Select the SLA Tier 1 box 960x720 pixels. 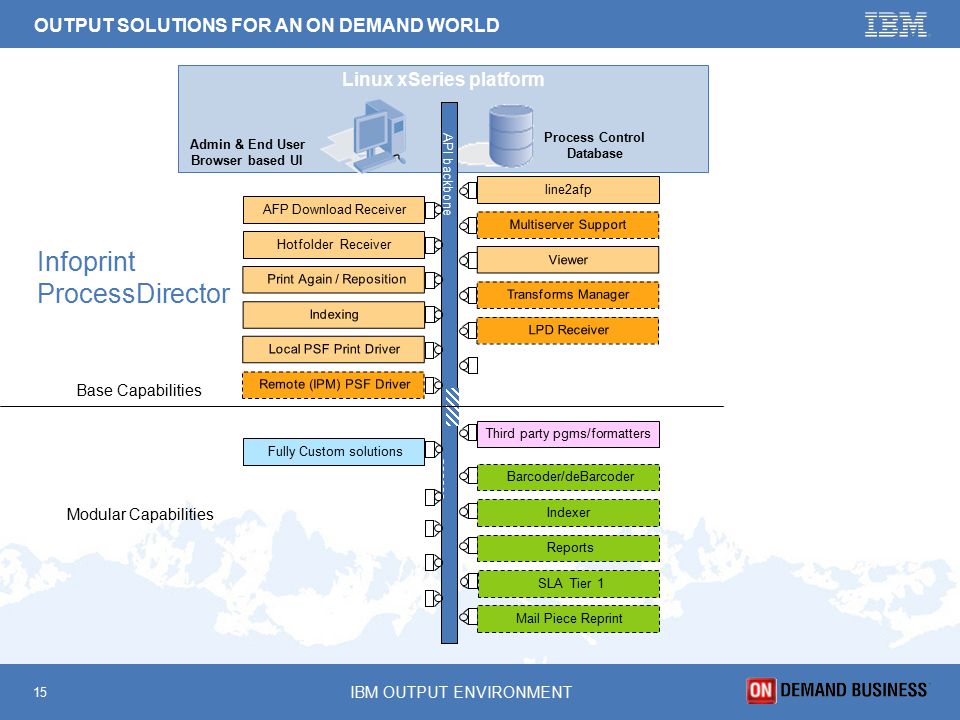(x=568, y=583)
